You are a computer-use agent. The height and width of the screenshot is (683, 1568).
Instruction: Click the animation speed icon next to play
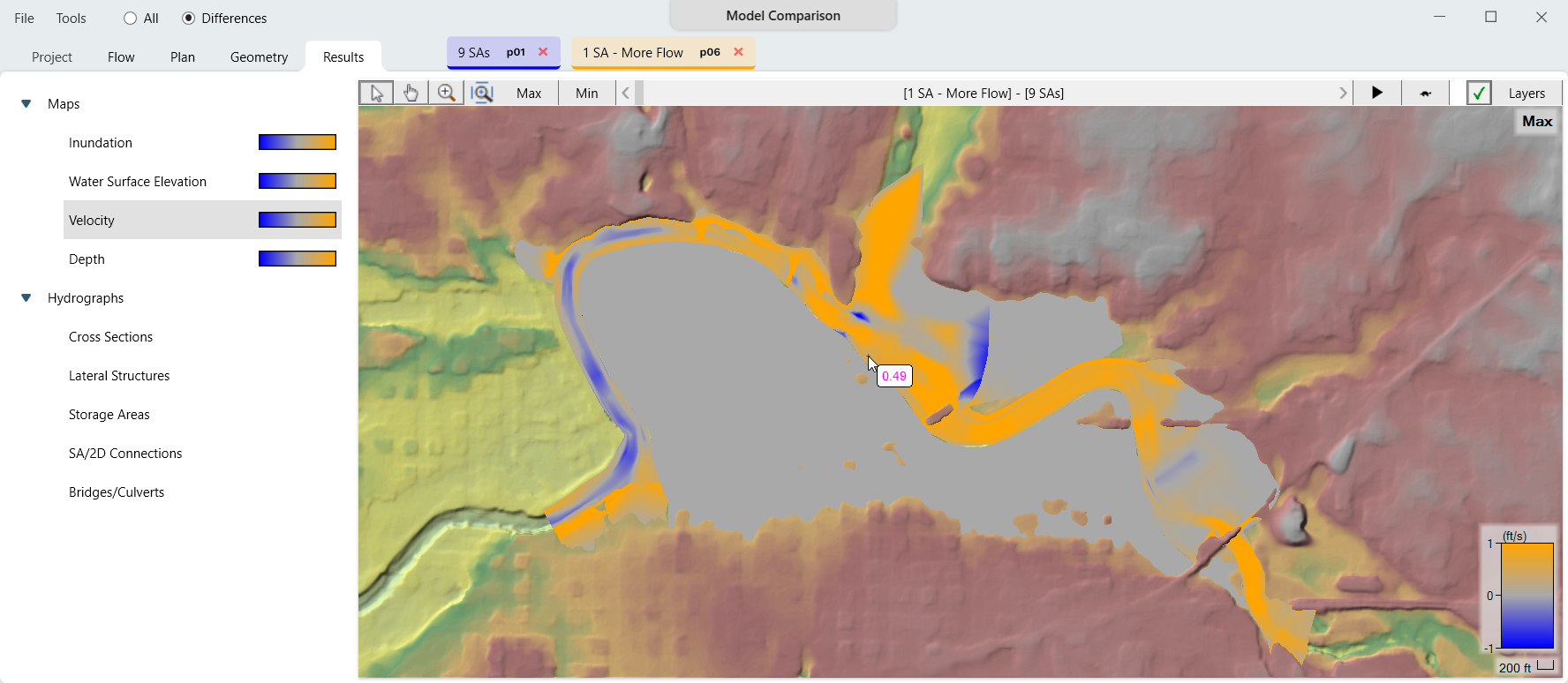tap(1425, 93)
